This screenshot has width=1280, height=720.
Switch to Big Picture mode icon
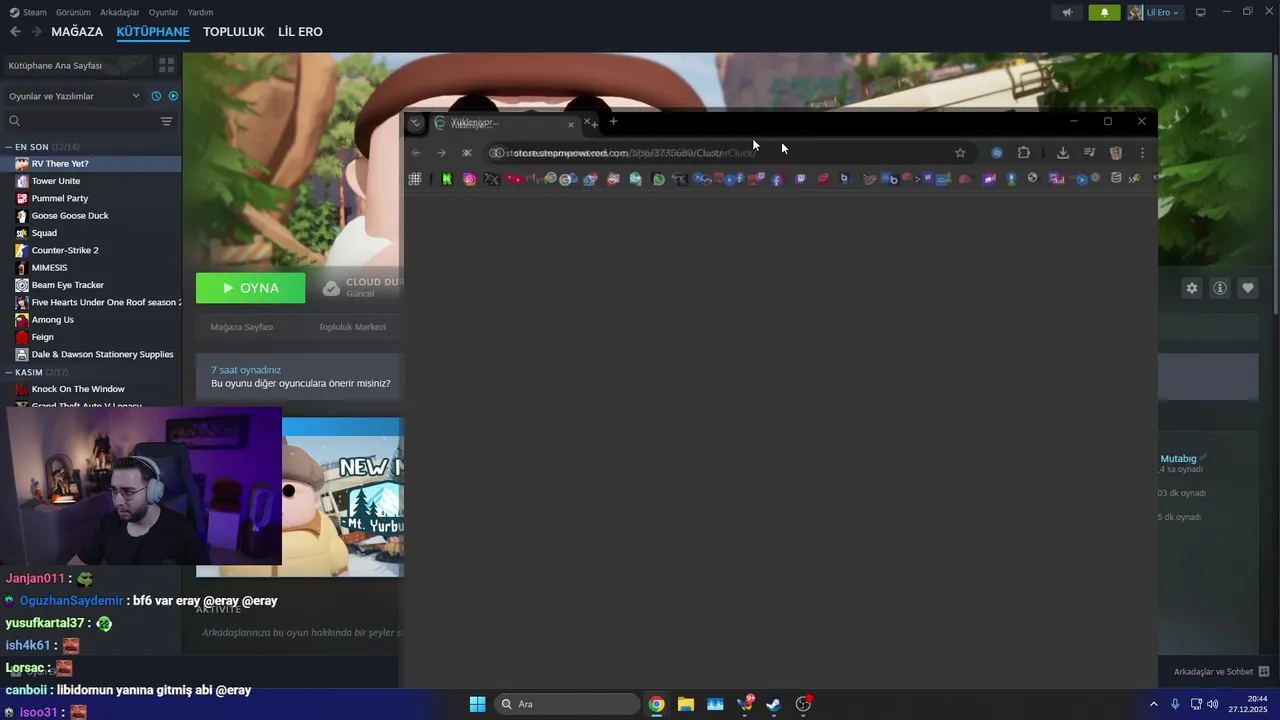(1201, 12)
